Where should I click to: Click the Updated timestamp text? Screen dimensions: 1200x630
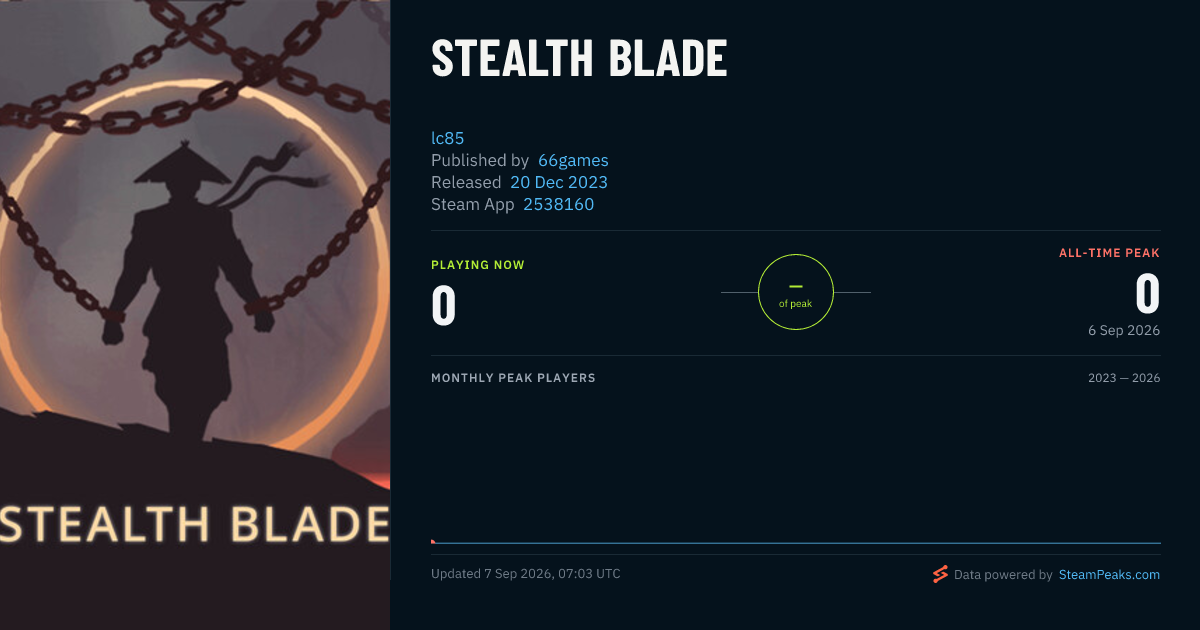coord(526,574)
